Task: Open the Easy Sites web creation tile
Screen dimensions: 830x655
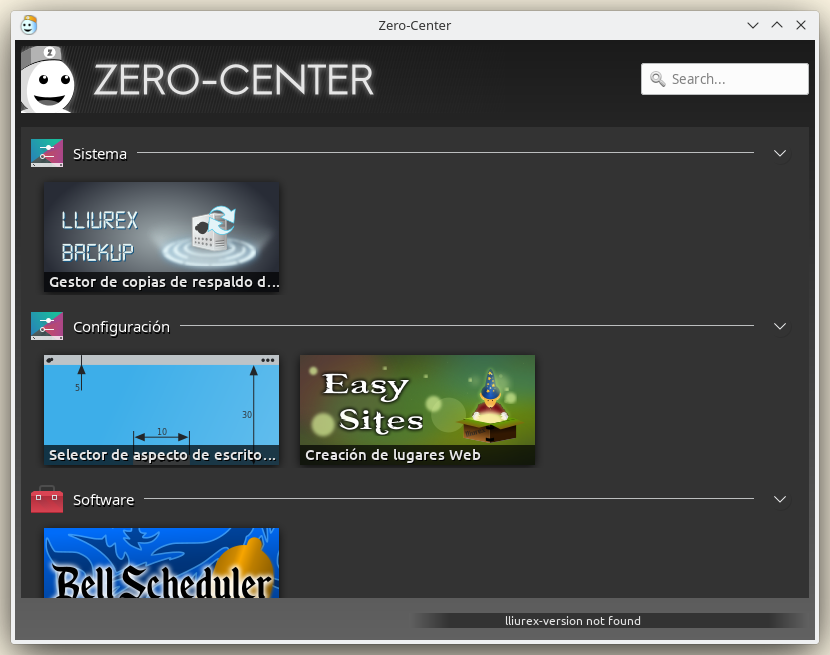Action: pos(417,409)
